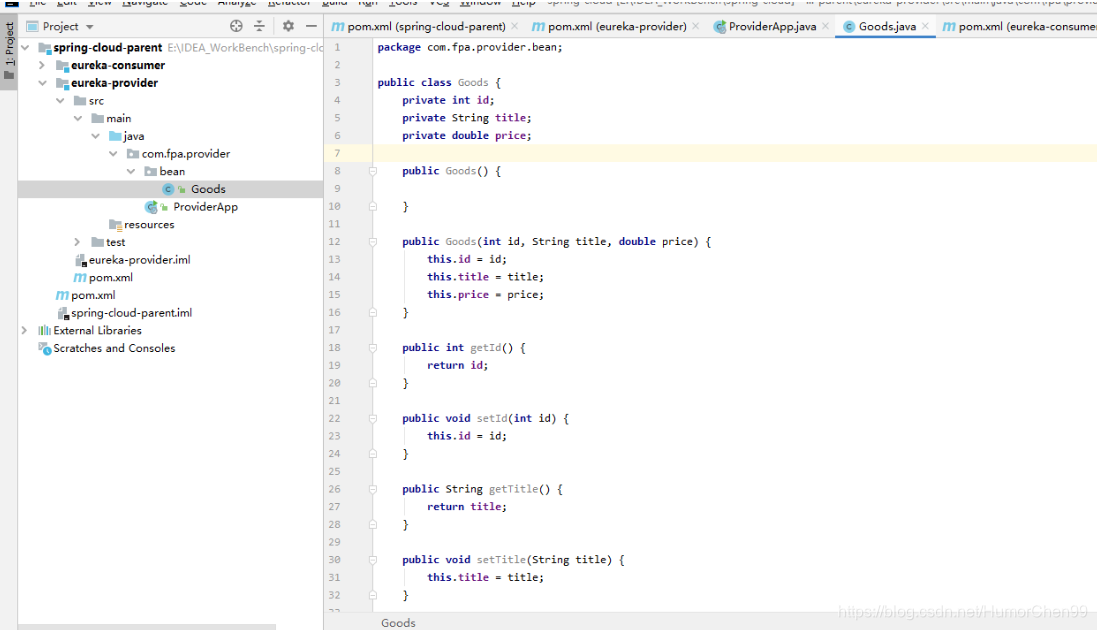This screenshot has height=630, width=1097.
Task: Click fold end marker at line 16
Action: tap(373, 313)
